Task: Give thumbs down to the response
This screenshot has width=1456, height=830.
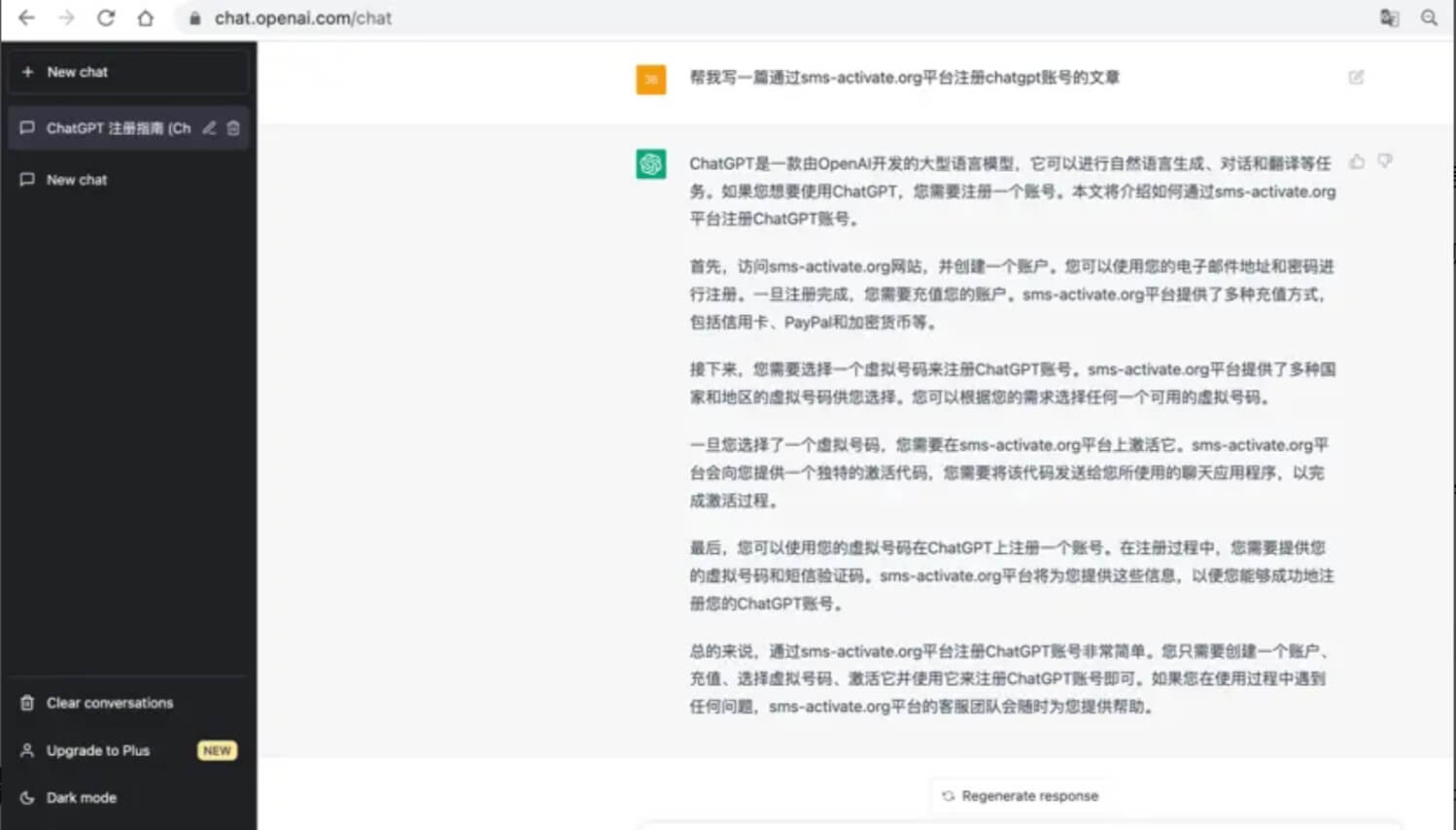Action: click(1385, 161)
